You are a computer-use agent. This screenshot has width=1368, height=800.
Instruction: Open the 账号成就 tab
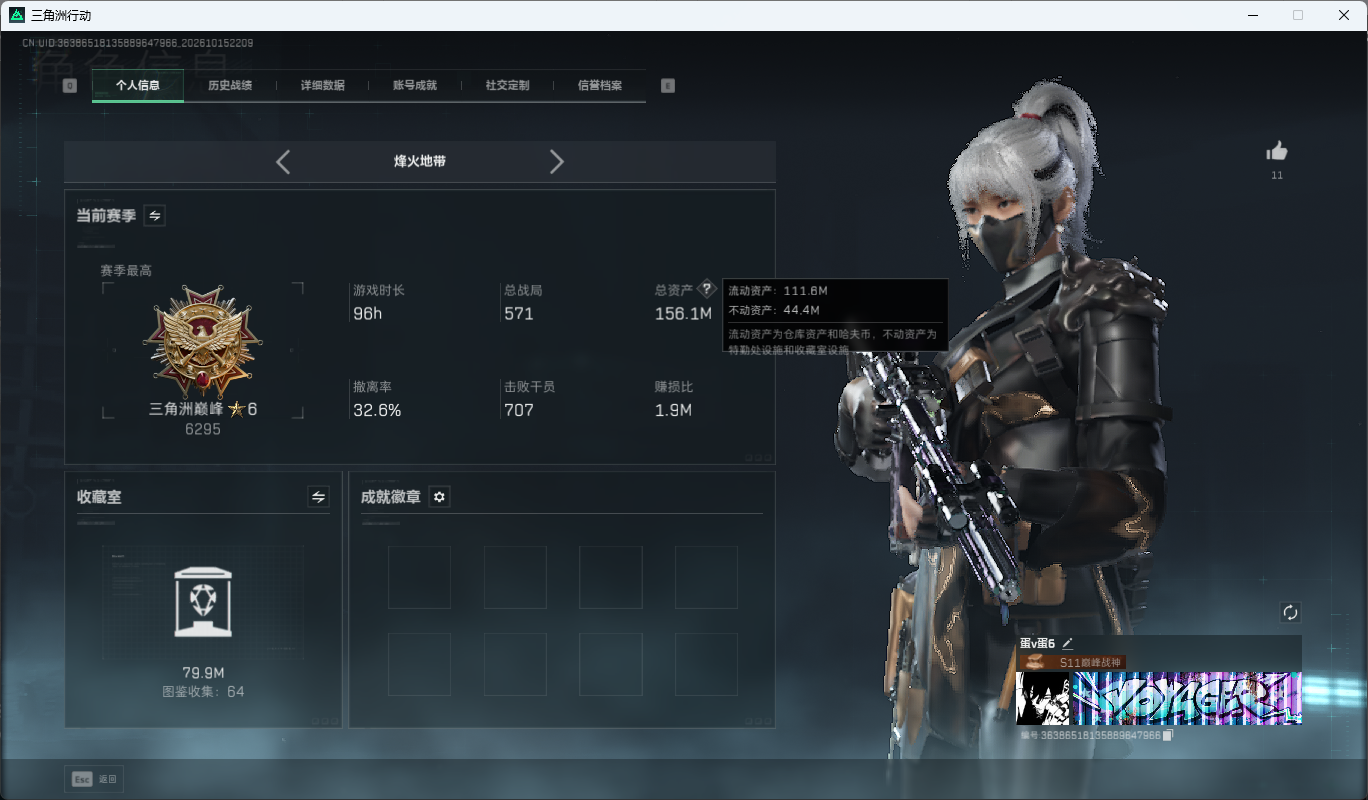(415, 86)
